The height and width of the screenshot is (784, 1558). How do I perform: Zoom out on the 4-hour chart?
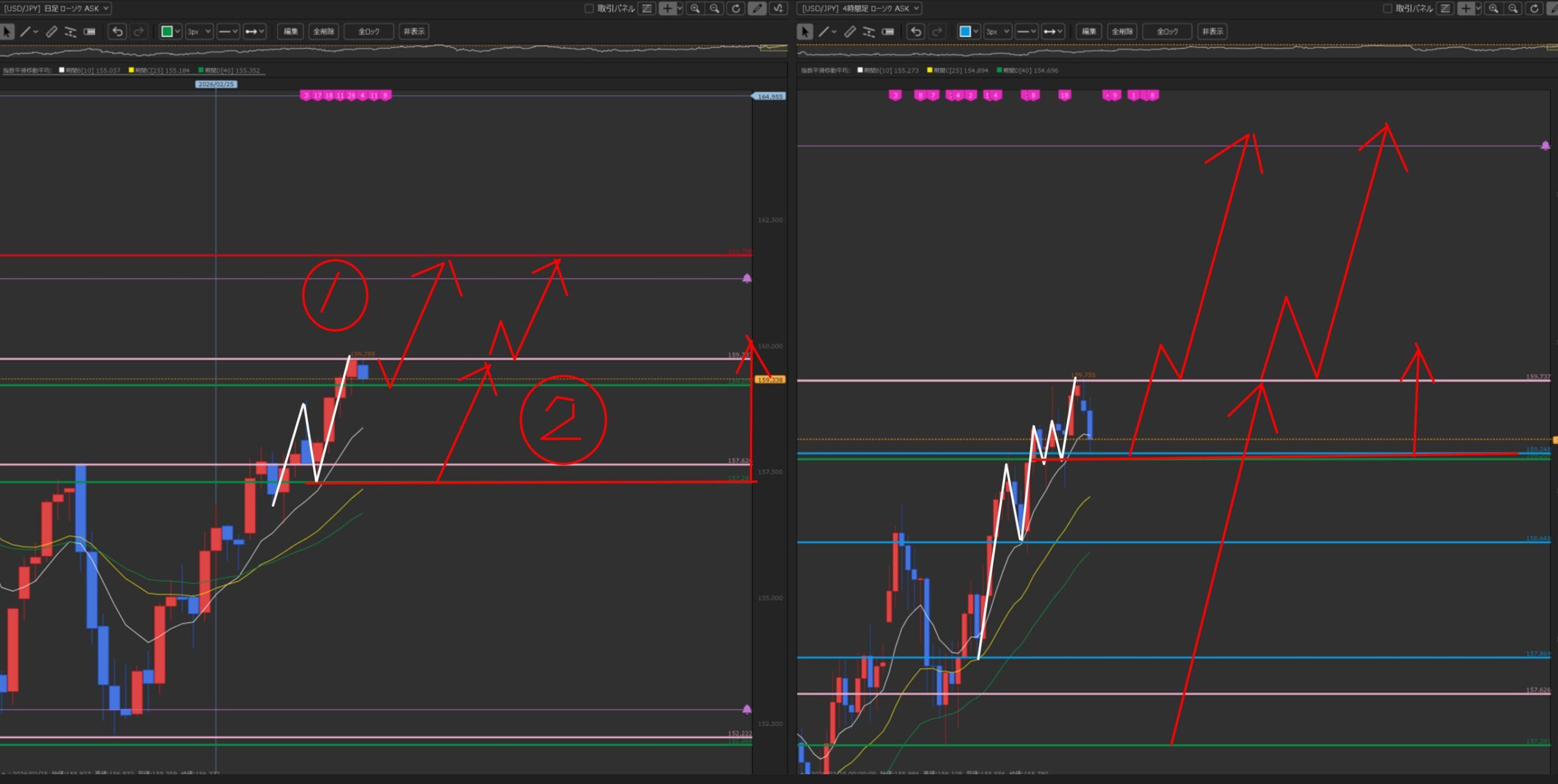coord(1513,9)
